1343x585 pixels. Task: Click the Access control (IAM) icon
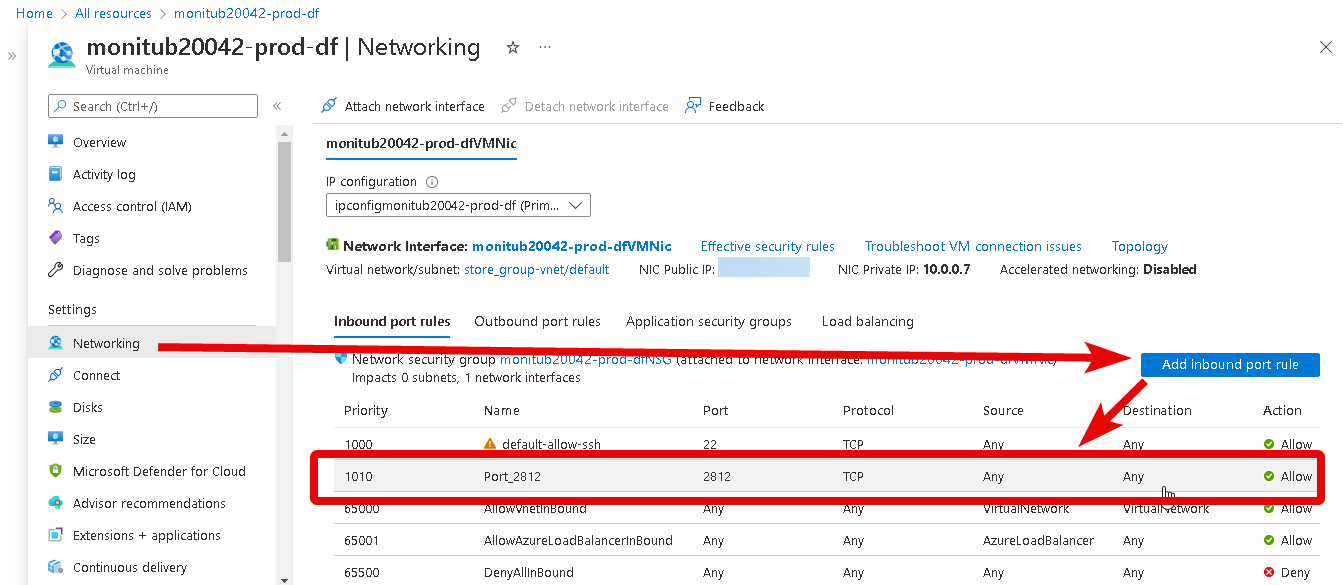point(56,206)
